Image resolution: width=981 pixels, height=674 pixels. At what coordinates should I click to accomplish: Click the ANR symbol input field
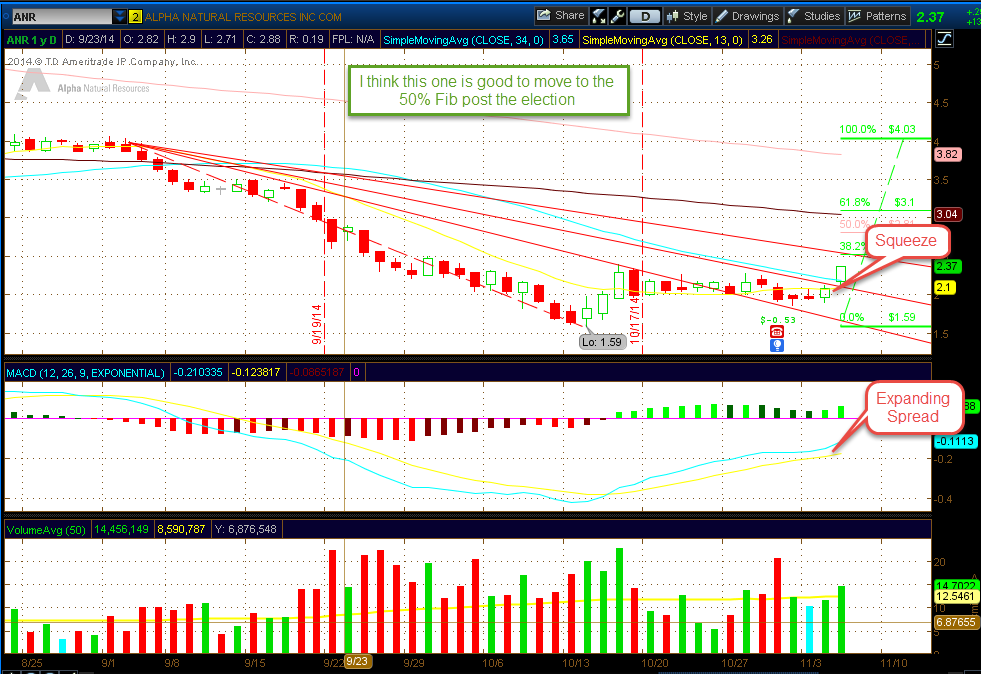(63, 17)
